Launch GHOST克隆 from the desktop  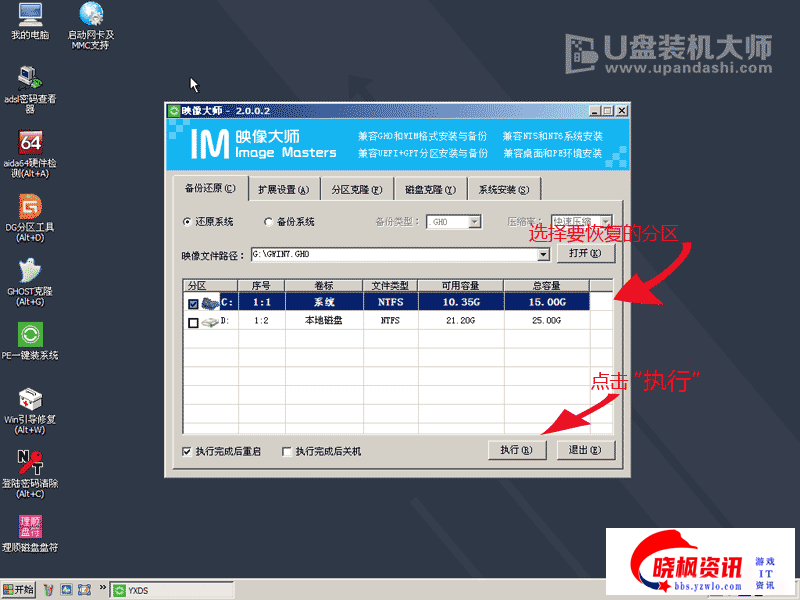click(30, 271)
